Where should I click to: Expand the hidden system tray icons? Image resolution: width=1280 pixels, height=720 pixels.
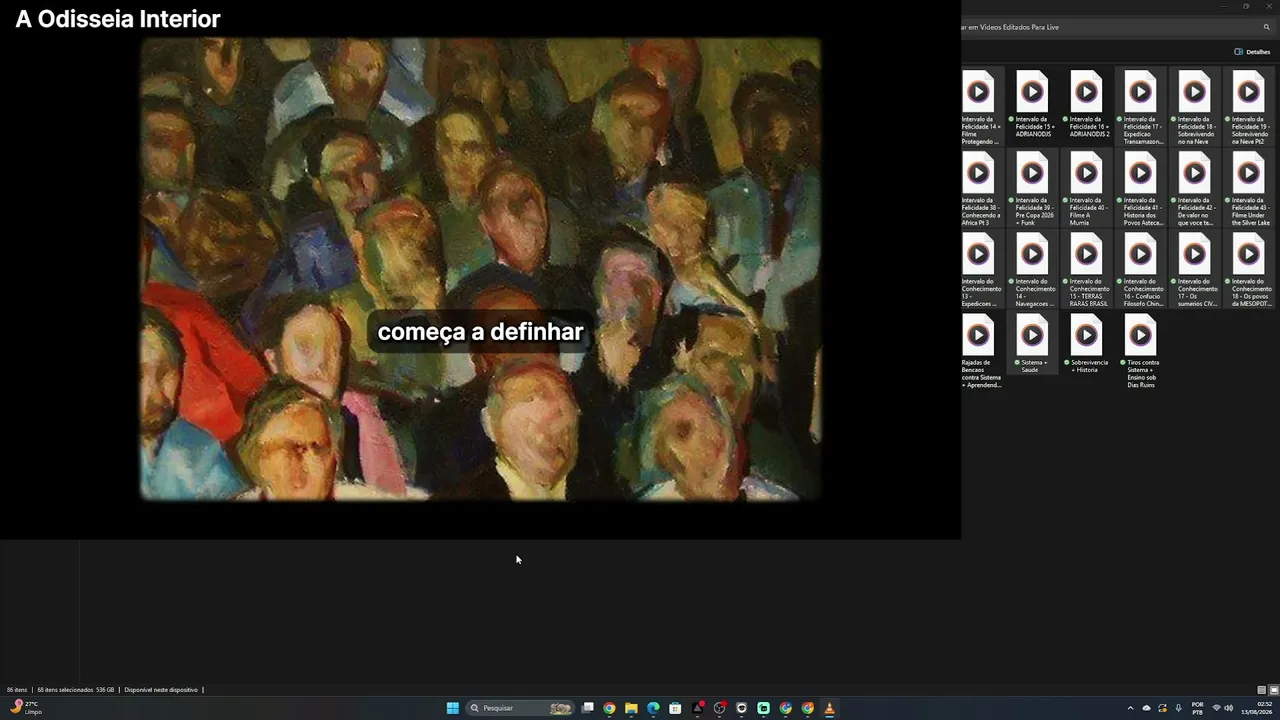pos(1130,708)
